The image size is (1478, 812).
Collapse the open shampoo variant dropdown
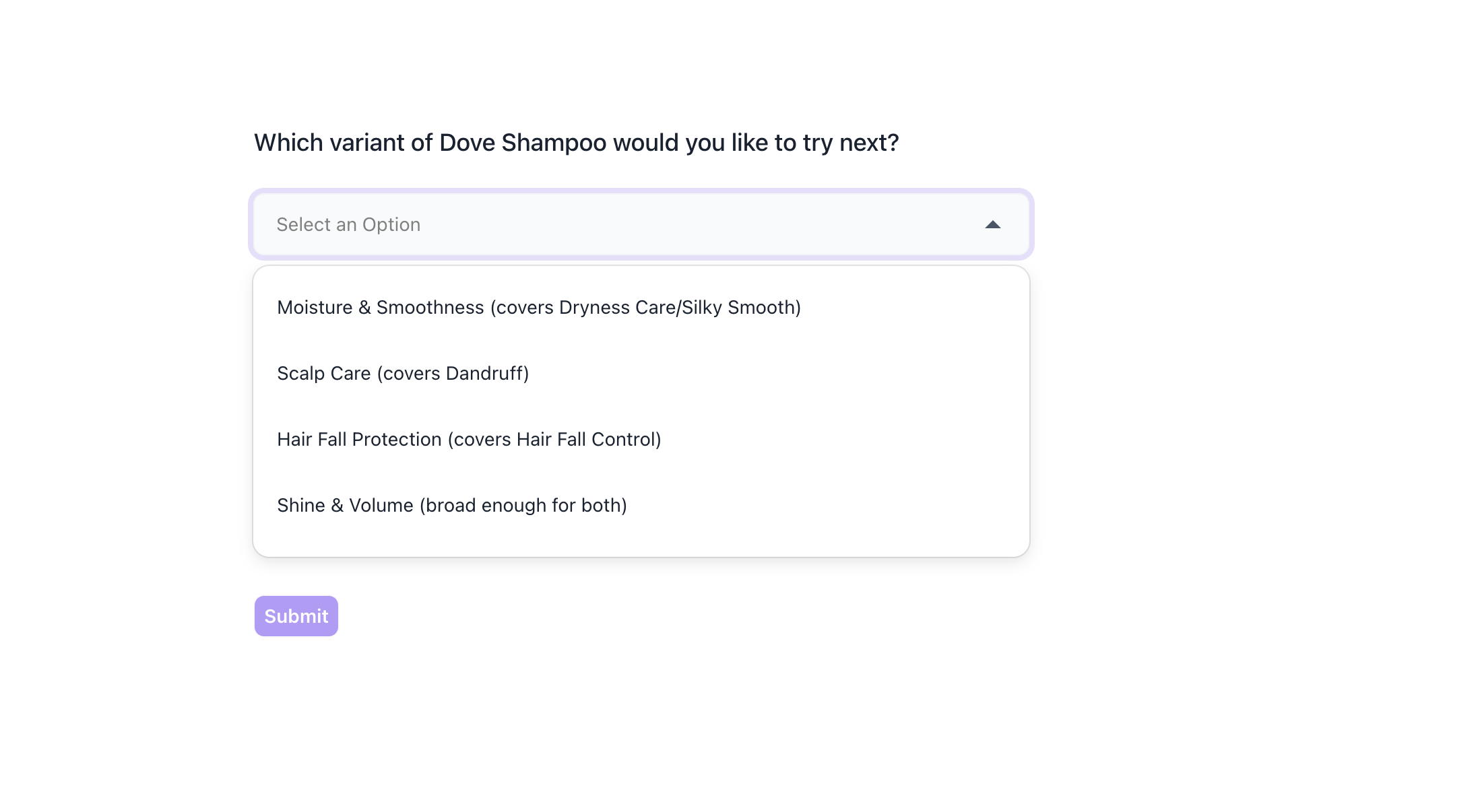992,225
